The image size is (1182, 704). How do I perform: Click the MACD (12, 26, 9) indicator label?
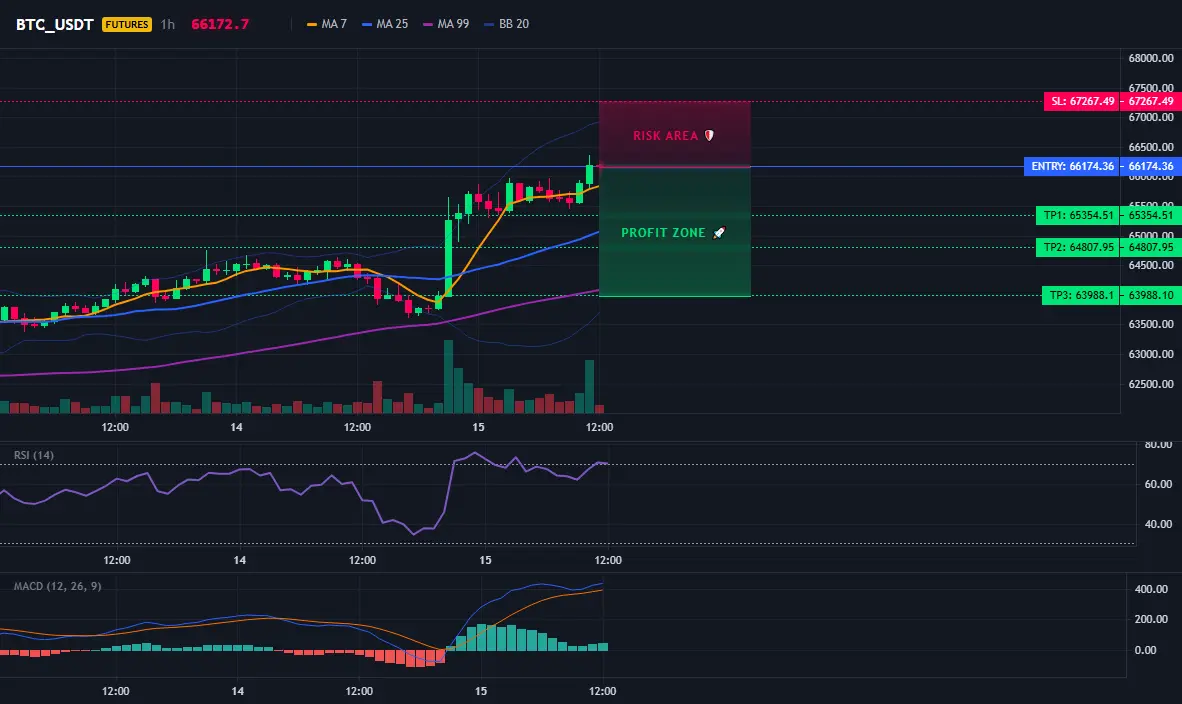pos(57,586)
